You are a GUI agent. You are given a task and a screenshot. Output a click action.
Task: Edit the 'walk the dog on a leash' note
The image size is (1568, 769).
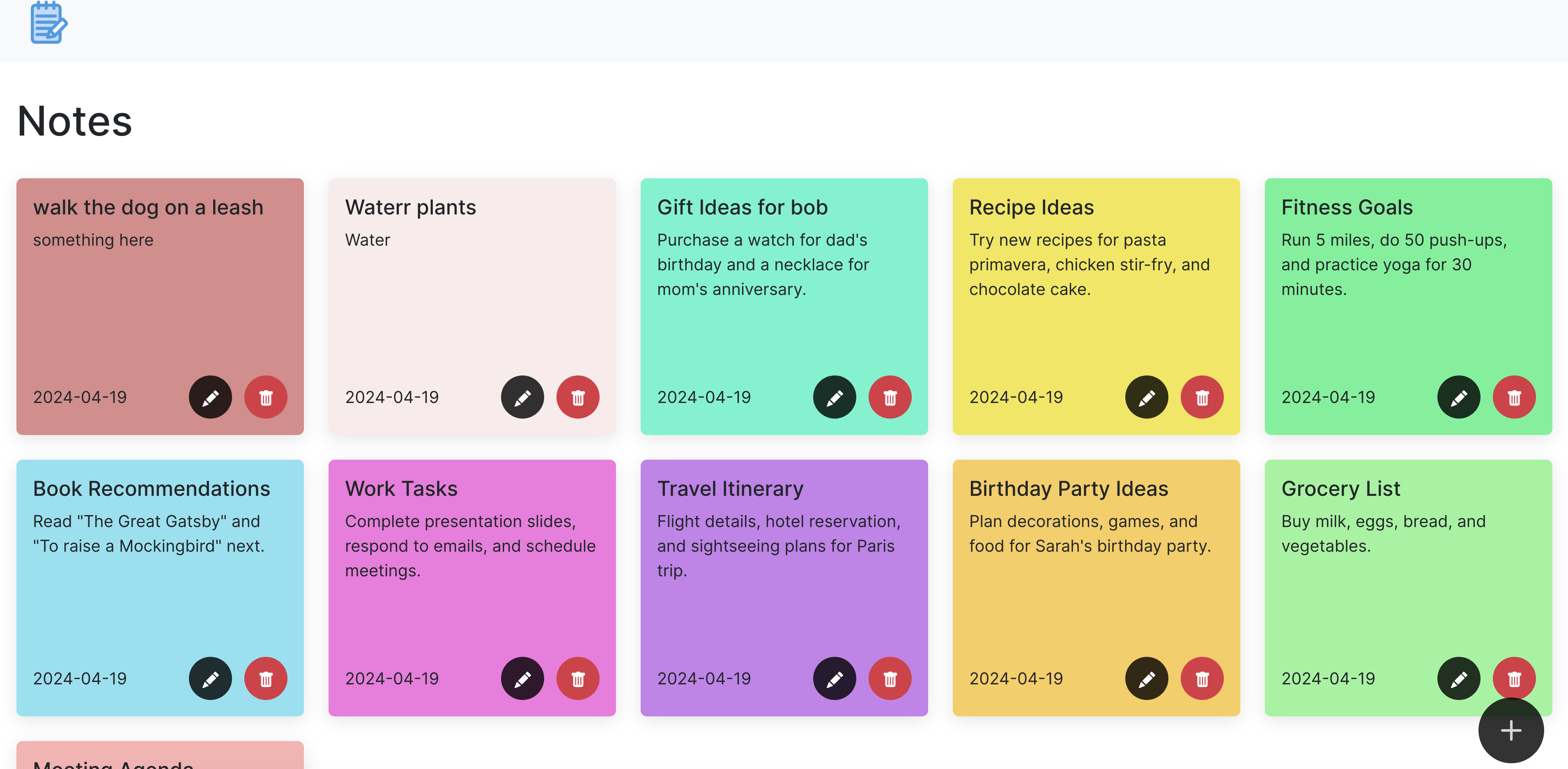click(210, 397)
